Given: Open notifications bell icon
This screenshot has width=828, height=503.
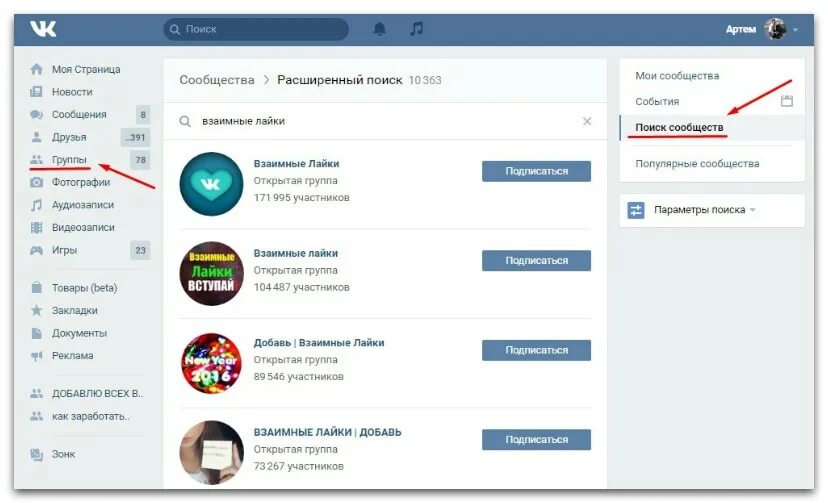Looking at the screenshot, I should click(379, 29).
